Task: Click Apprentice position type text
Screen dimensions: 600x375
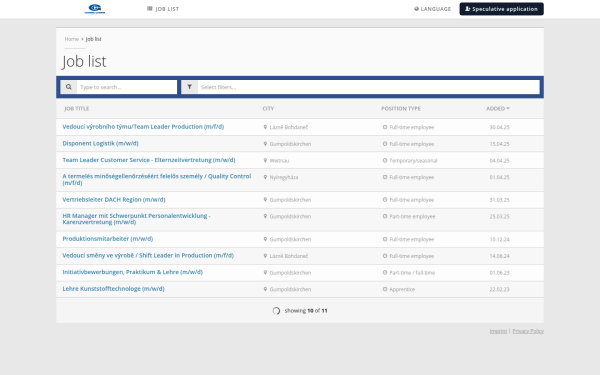Action: click(x=402, y=289)
